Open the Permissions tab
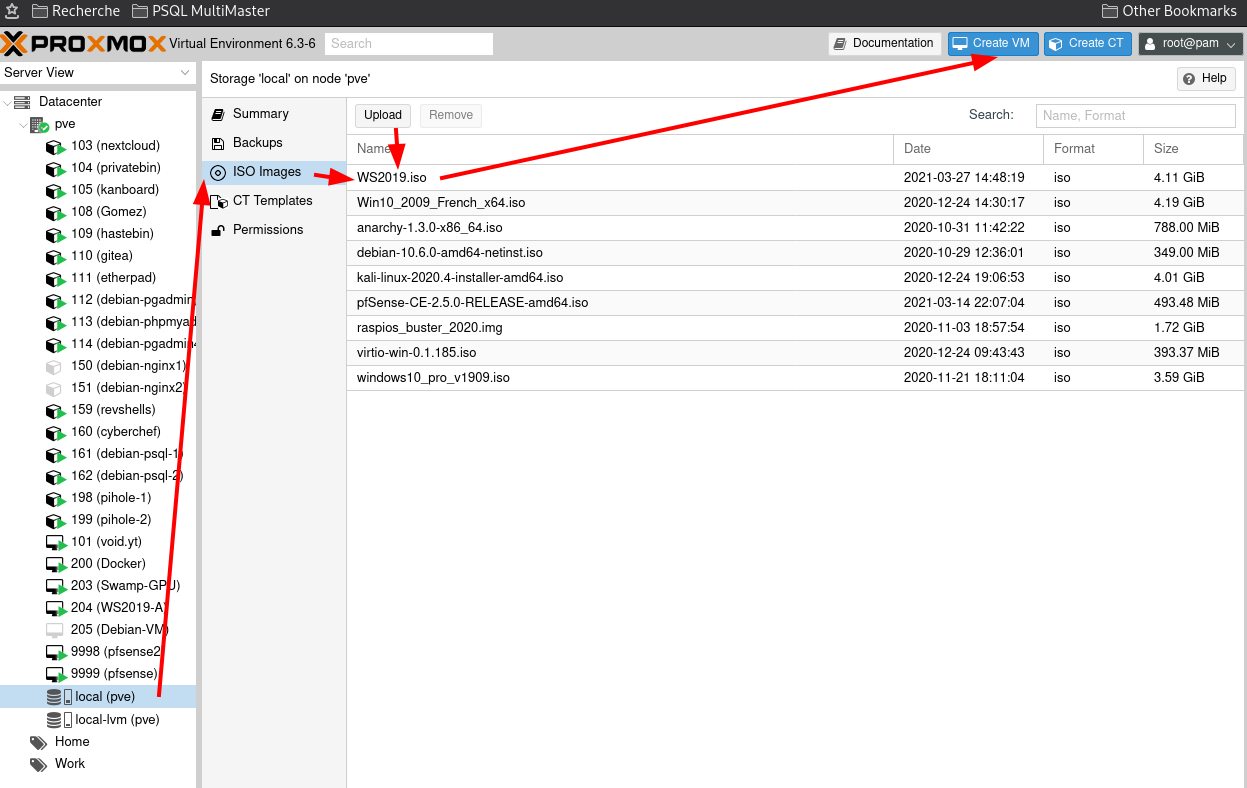The width and height of the screenshot is (1247, 788). coord(274,230)
